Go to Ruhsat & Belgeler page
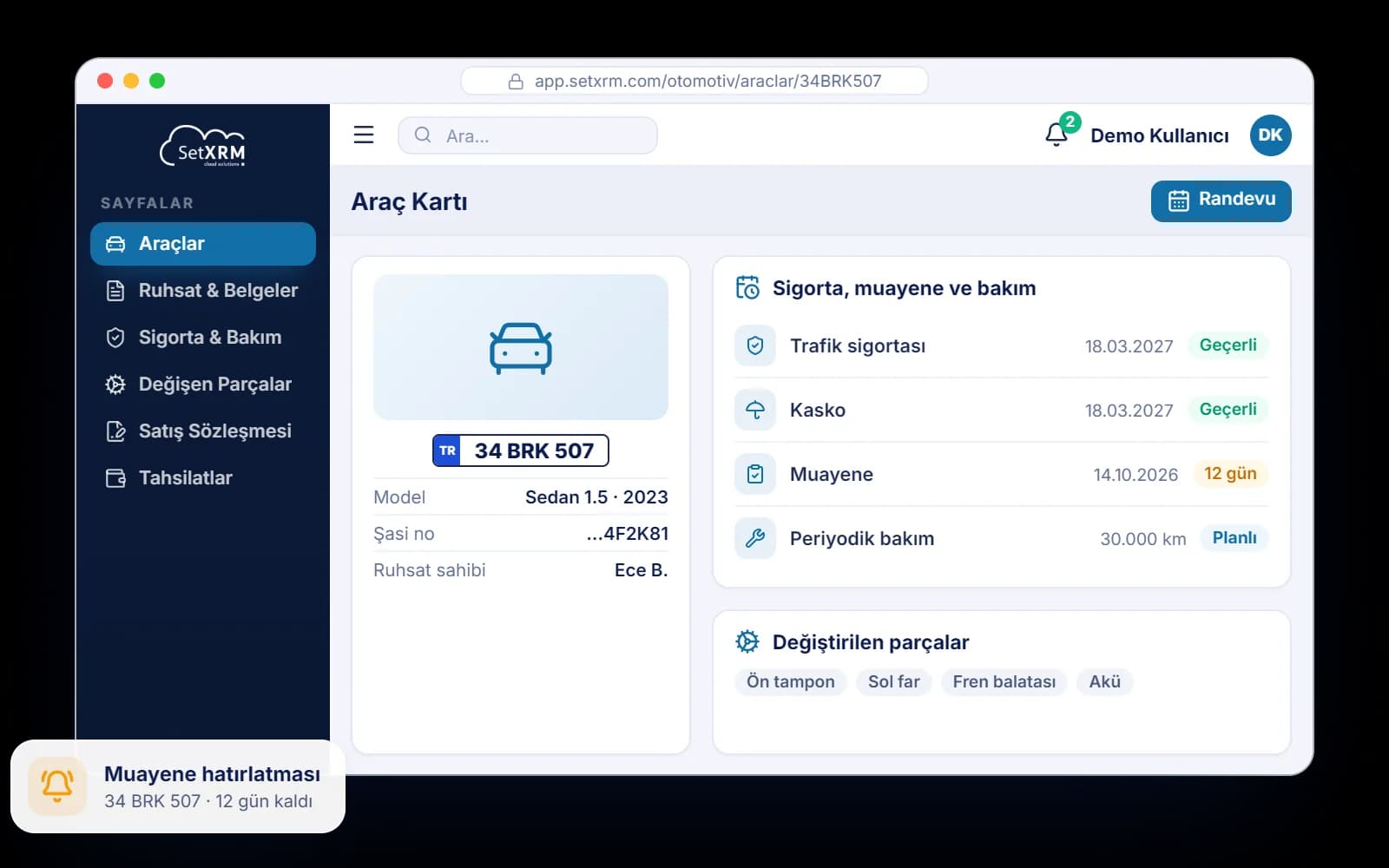The image size is (1389, 868). coord(203,291)
